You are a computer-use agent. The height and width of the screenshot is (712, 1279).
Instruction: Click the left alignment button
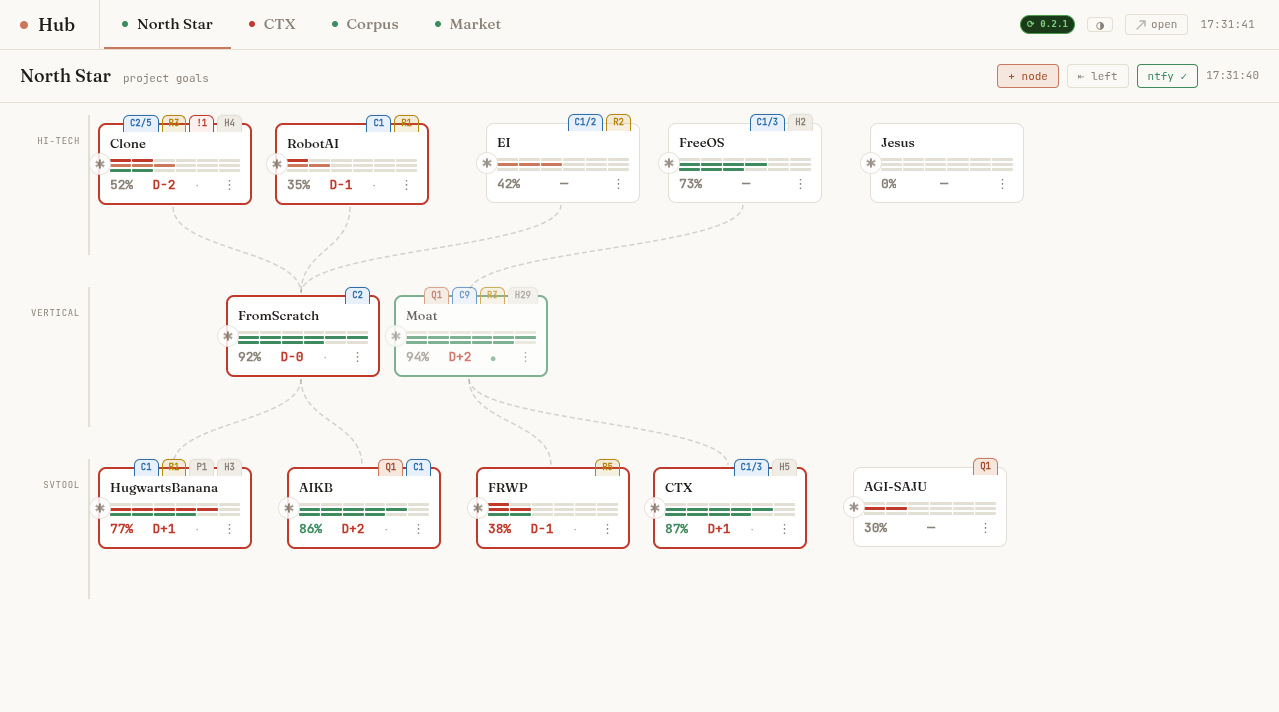[x=1098, y=76]
